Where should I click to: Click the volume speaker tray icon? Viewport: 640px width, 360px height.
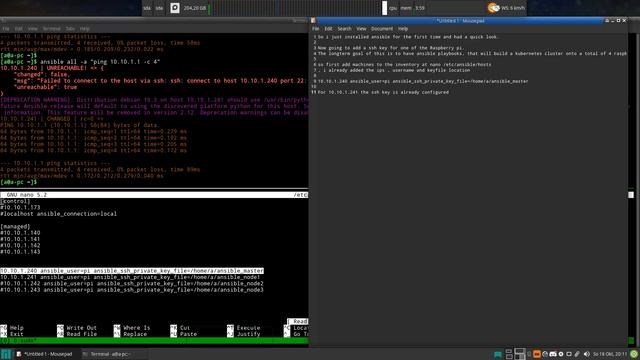click(x=587, y=354)
